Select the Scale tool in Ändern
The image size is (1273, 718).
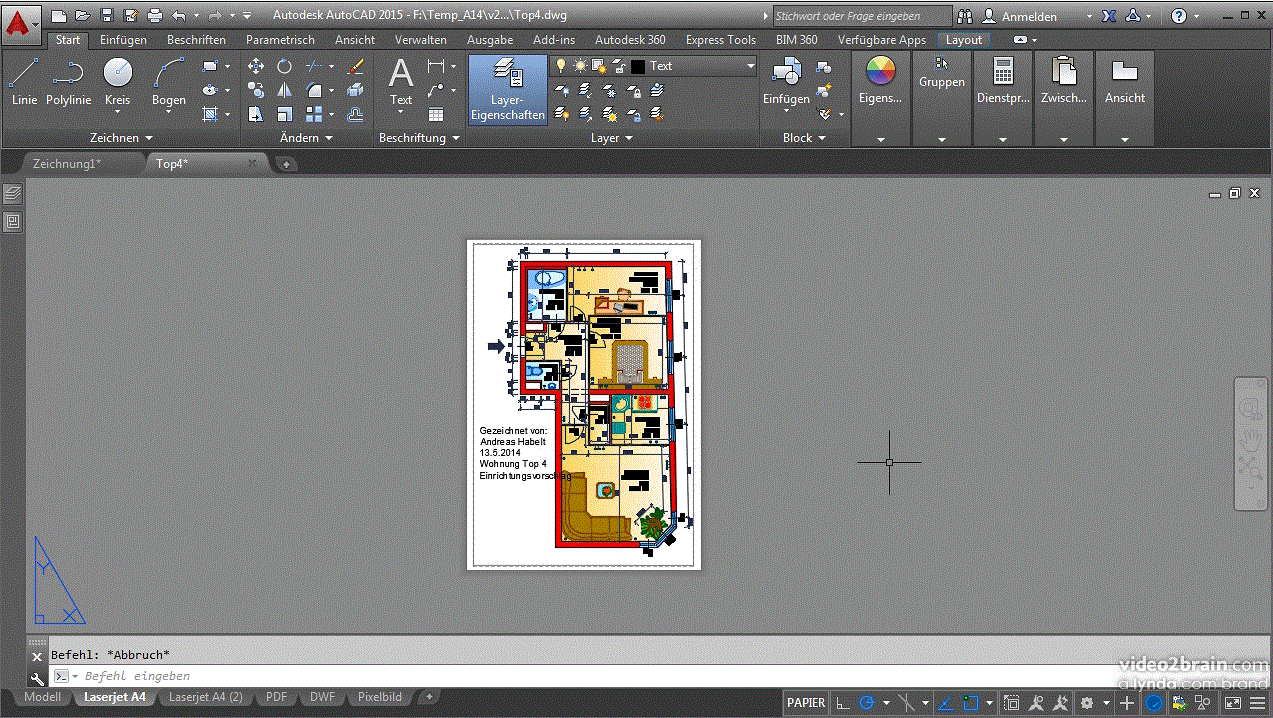(285, 114)
